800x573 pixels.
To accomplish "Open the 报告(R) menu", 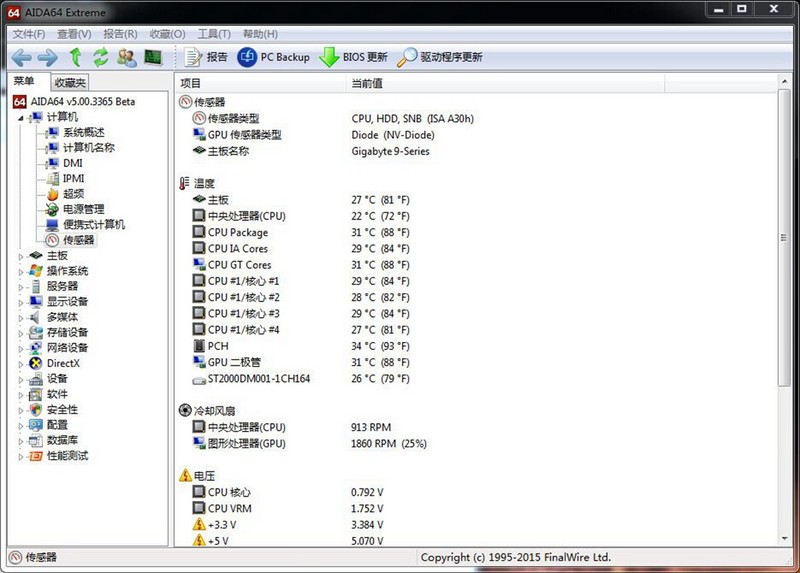I will click(120, 34).
